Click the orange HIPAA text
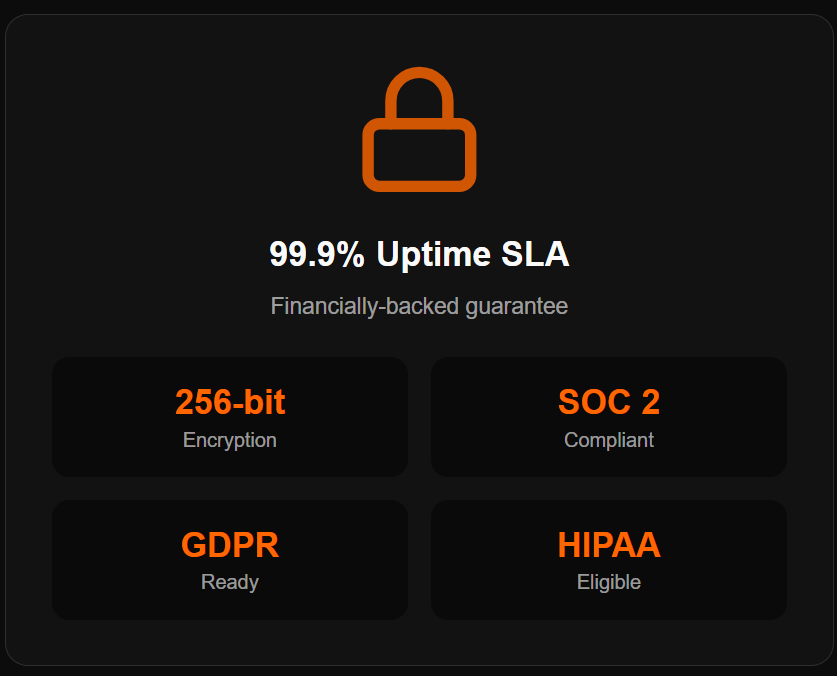Screen dimensions: 837x676 608,545
